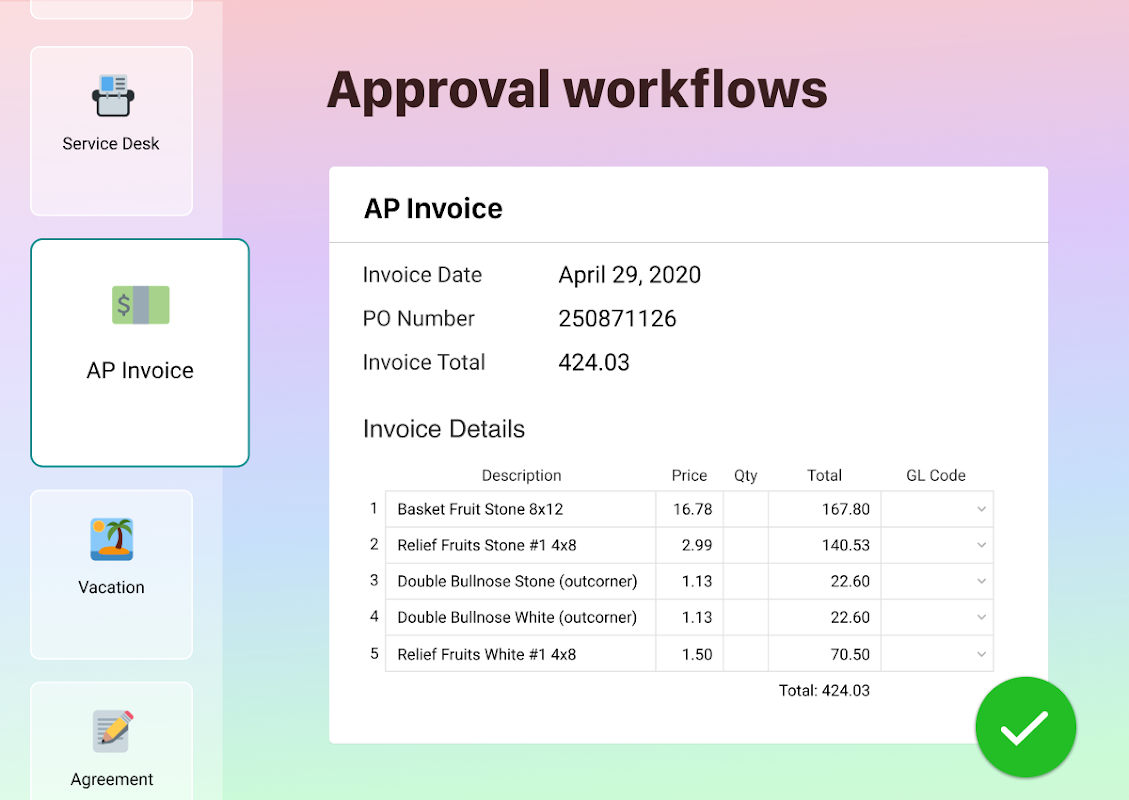Click the PO Number value 250871126
The height and width of the screenshot is (800, 1129).
(617, 318)
